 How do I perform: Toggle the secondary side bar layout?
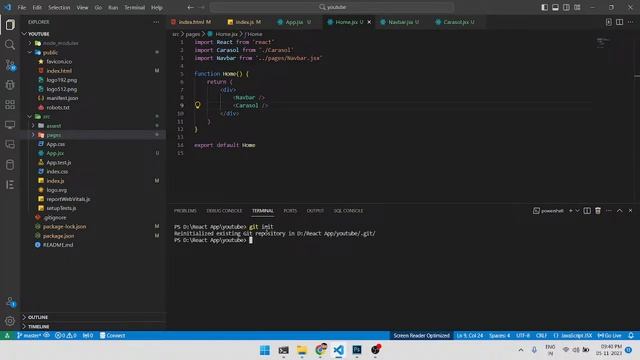click(x=567, y=7)
